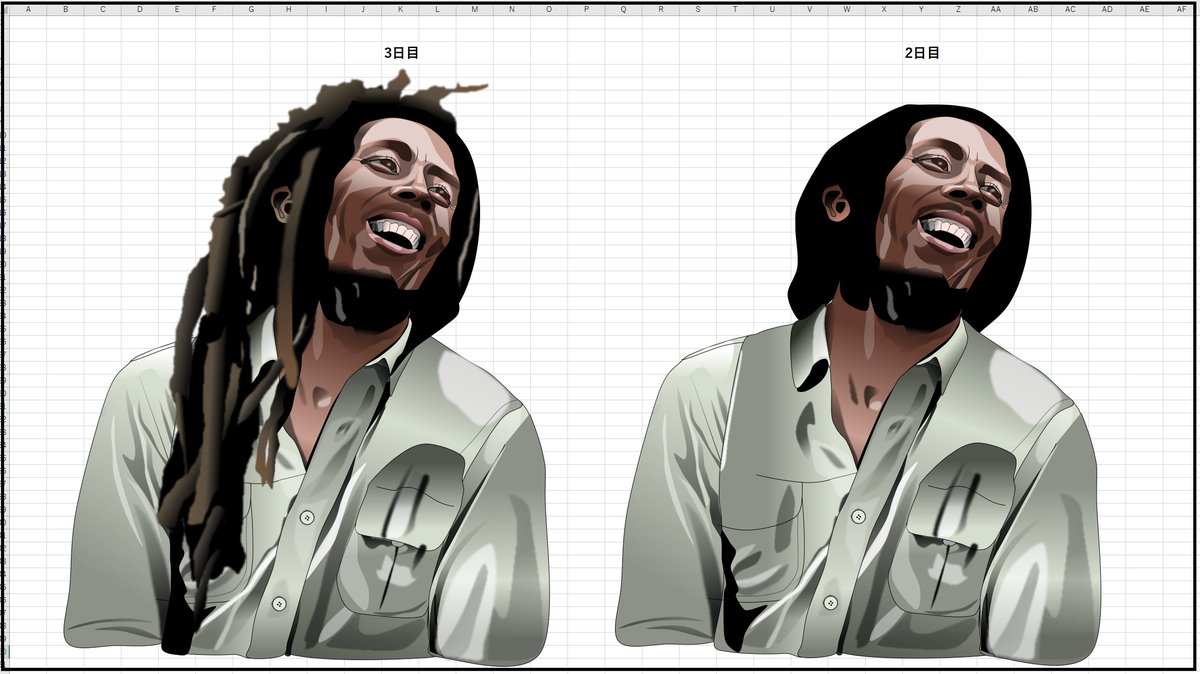Viewport: 1200px width, 674px height.
Task: Select column T header
Action: pos(735,9)
